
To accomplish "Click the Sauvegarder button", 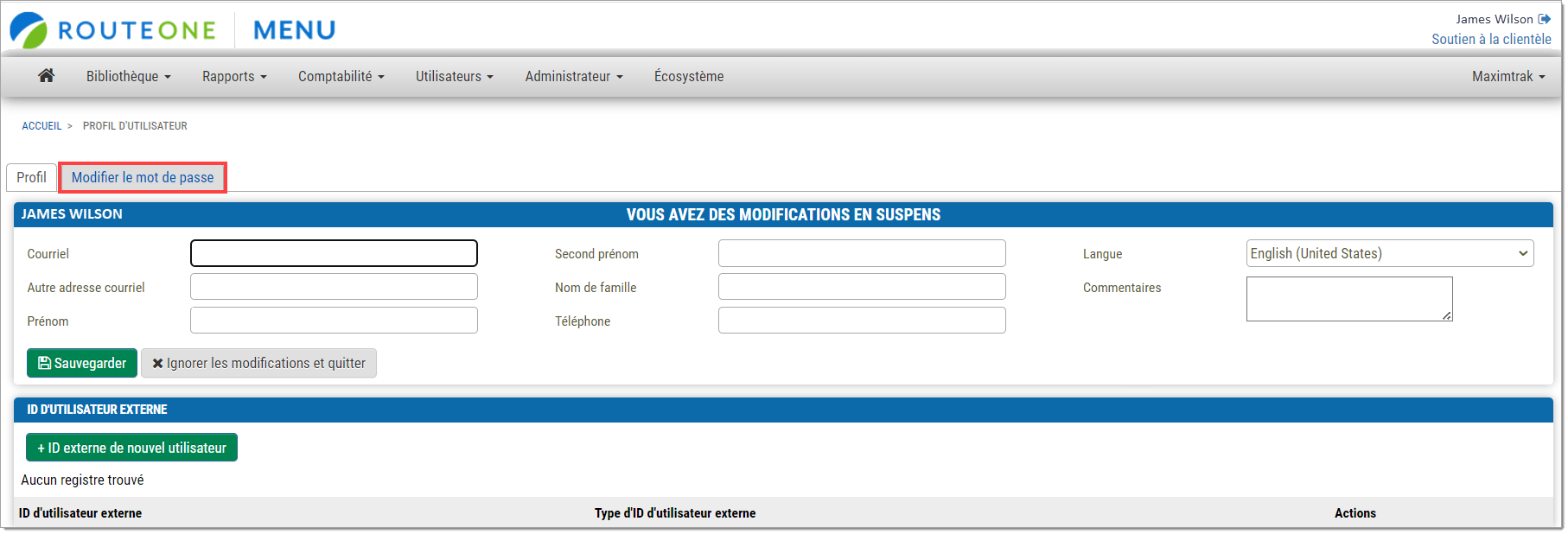I will tap(82, 363).
